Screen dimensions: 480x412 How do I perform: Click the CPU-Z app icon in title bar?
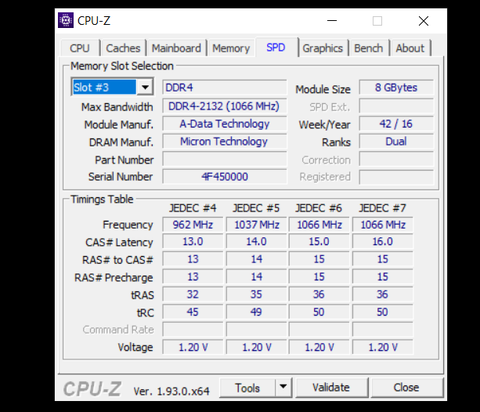tap(66, 20)
